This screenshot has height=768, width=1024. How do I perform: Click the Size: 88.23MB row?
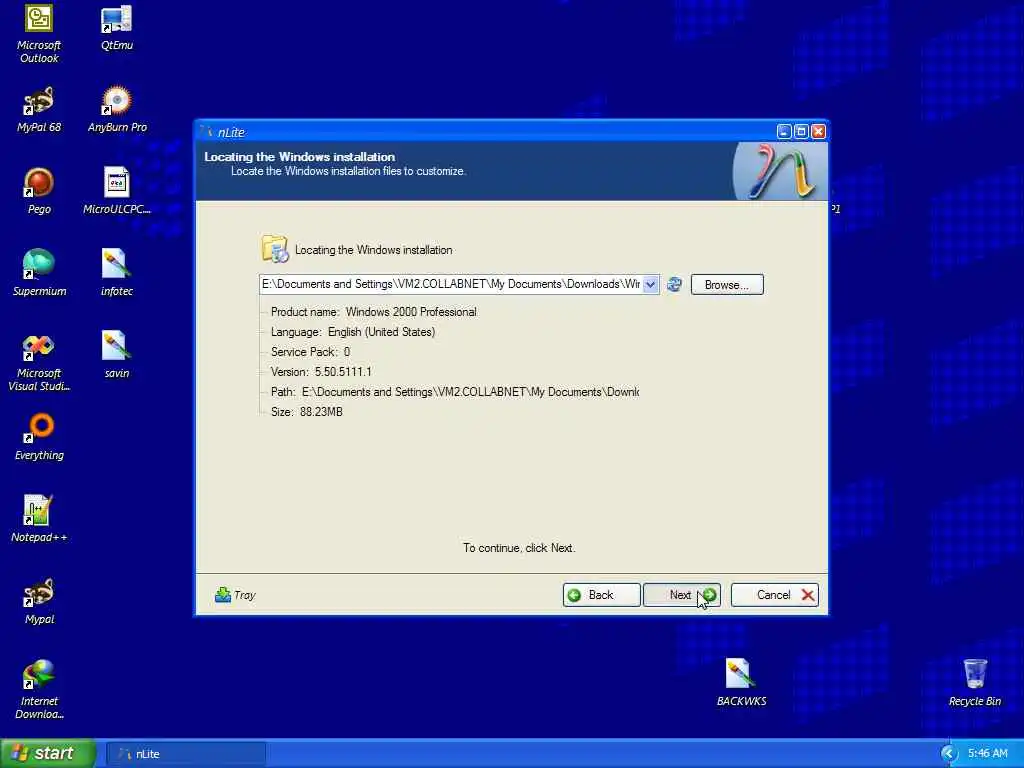(306, 412)
